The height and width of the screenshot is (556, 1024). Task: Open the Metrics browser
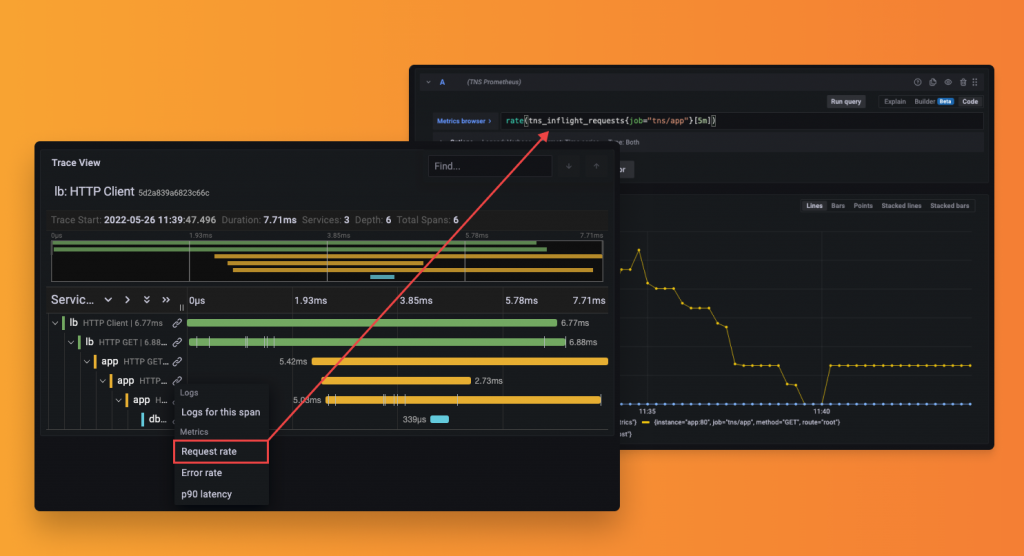click(464, 121)
